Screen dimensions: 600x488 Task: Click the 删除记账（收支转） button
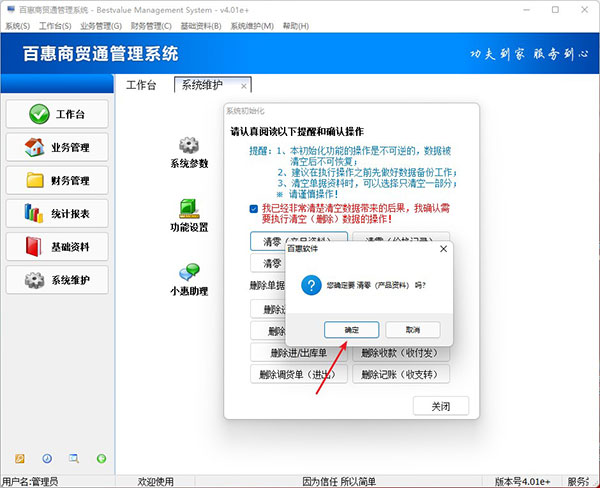tap(401, 374)
